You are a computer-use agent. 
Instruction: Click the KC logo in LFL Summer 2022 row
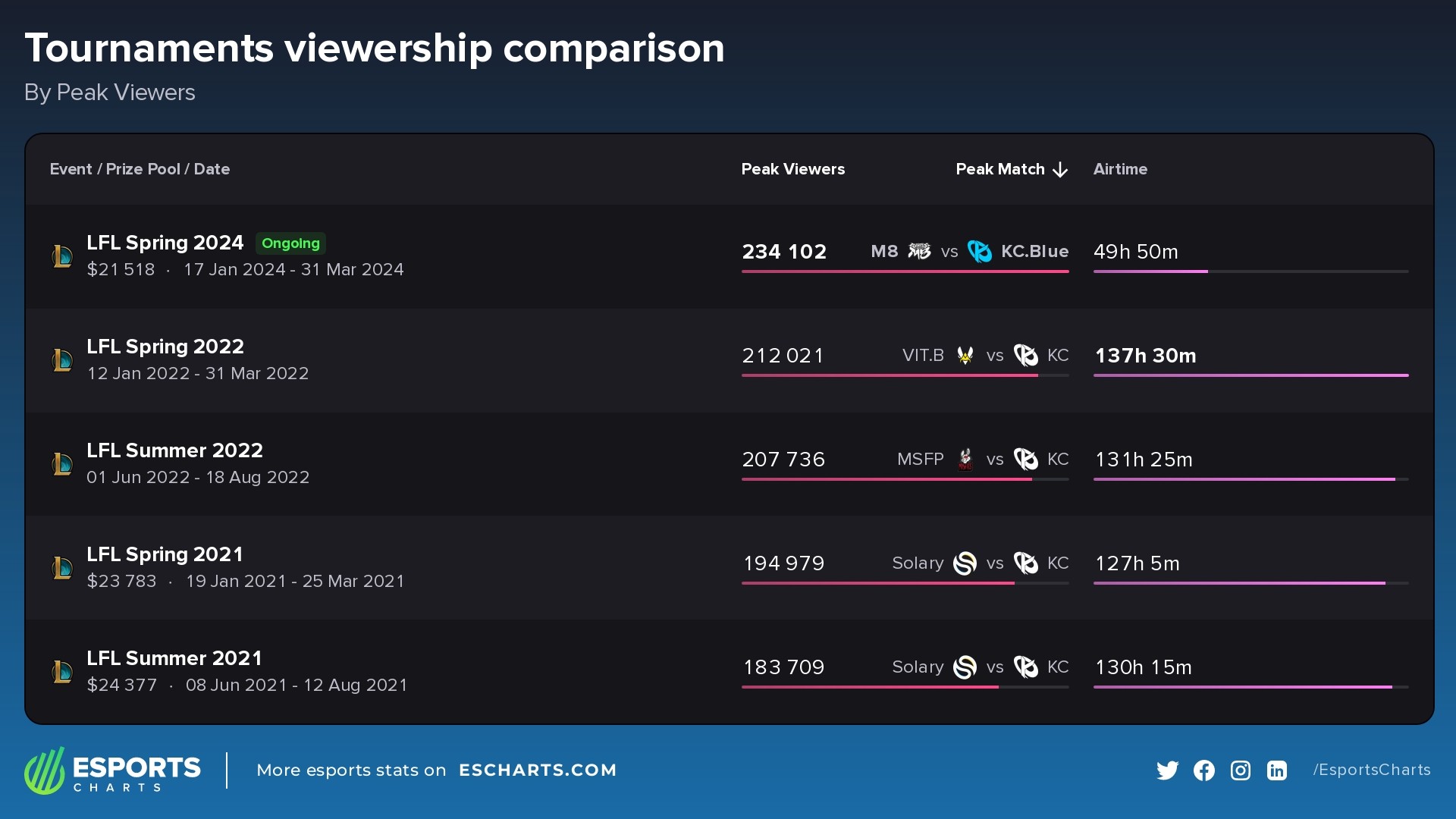(1026, 459)
